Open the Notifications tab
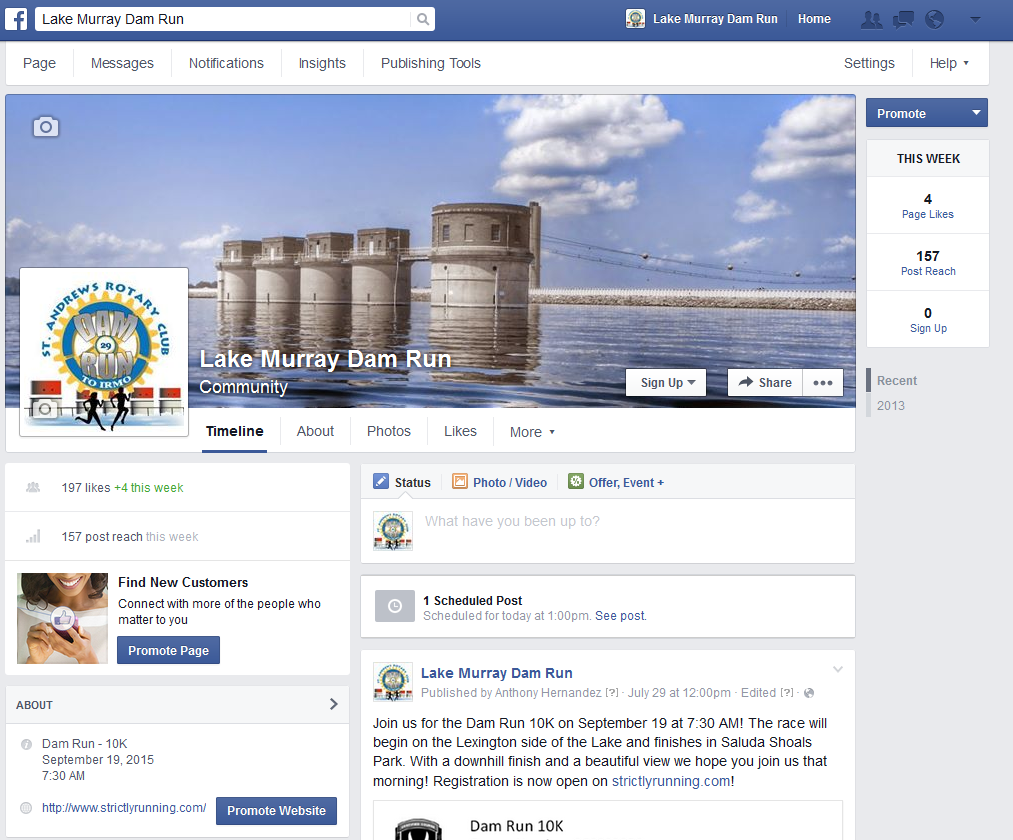The width and height of the screenshot is (1013, 840). coord(226,63)
